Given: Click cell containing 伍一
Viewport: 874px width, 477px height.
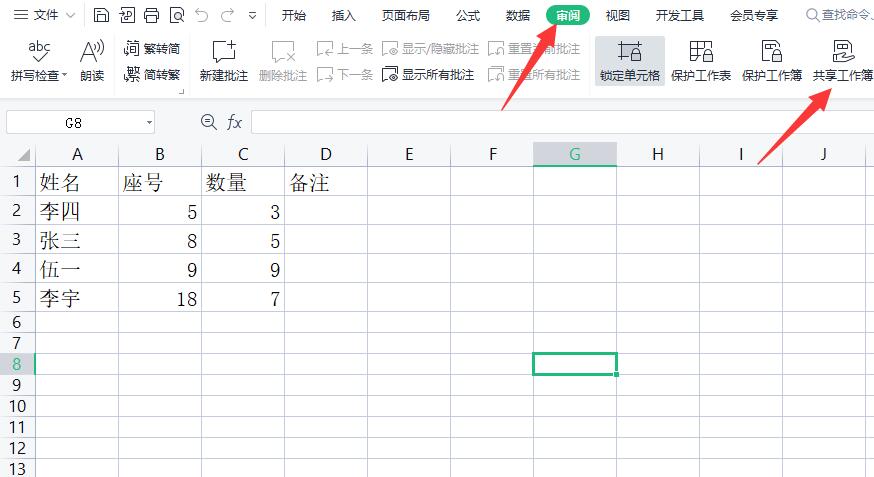Looking at the screenshot, I should point(77,269).
